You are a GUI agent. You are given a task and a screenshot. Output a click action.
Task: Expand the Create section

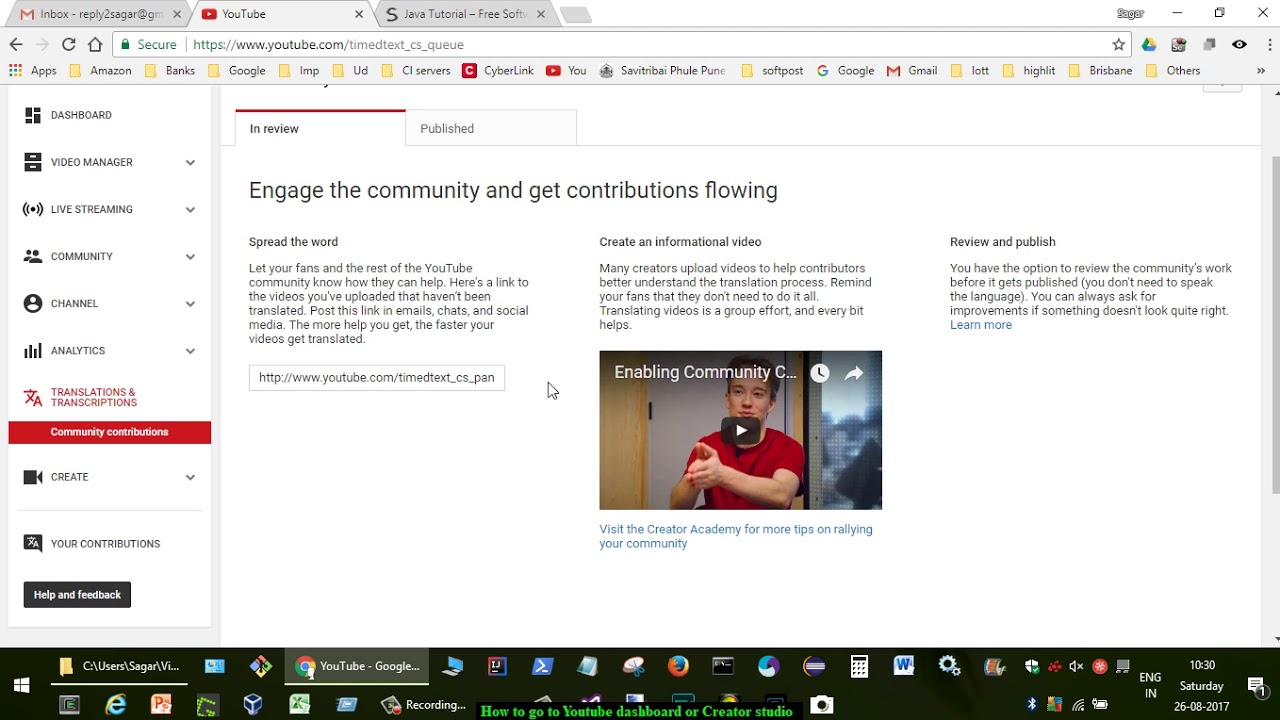(x=190, y=477)
